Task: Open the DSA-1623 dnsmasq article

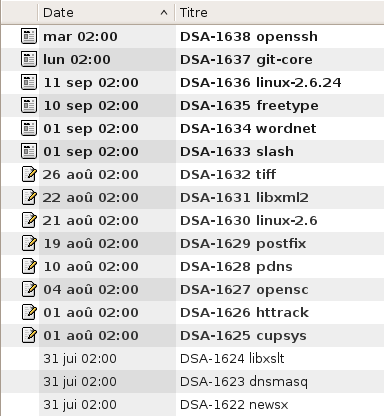Action: coord(193,381)
